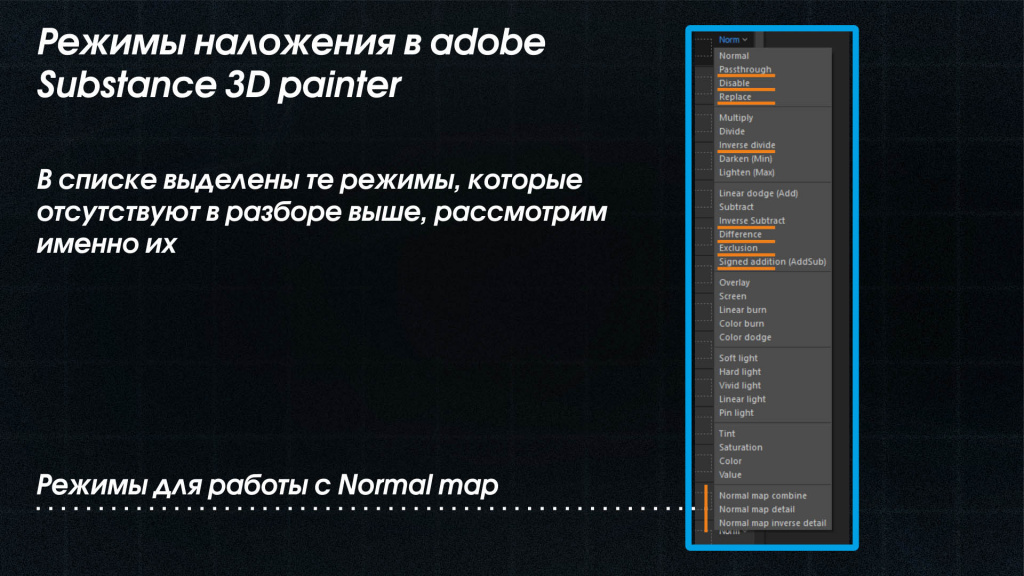
Task: Select Signed addition (AddSub) mode
Action: pos(773,262)
